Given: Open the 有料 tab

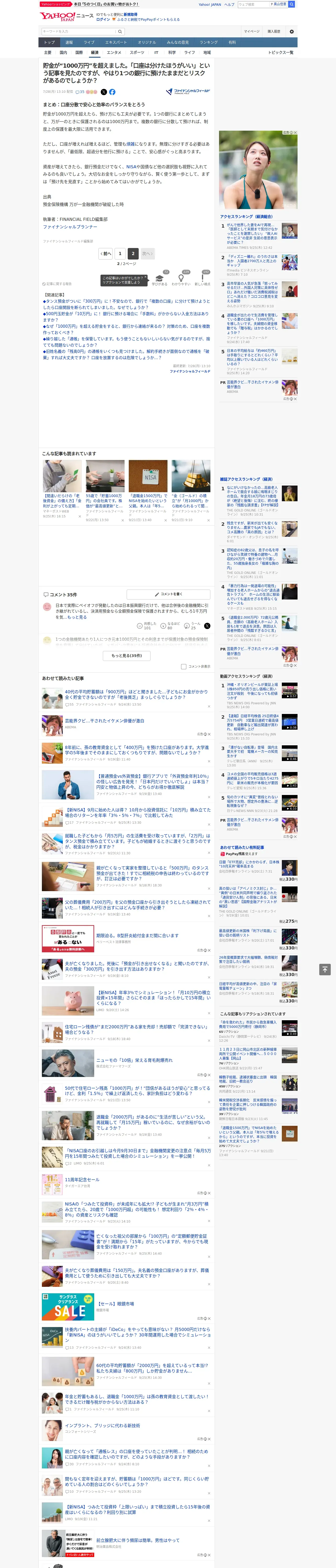Looking at the screenshot, I should (x=232, y=43).
